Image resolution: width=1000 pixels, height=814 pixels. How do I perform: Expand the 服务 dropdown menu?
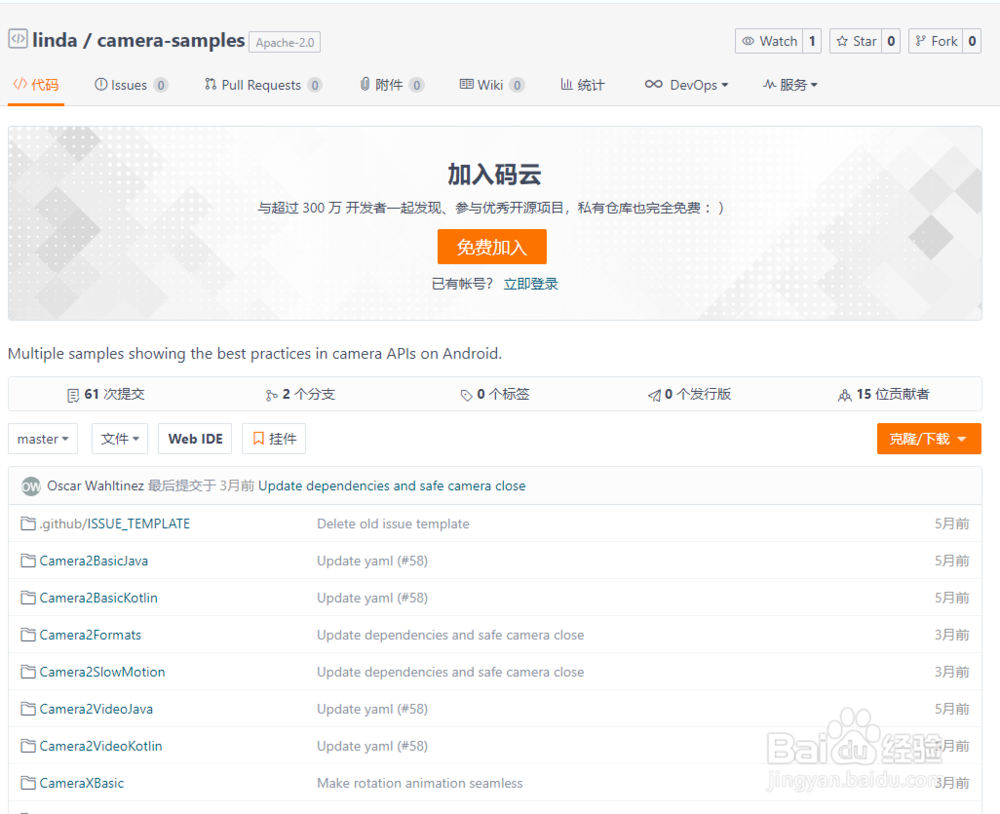790,85
